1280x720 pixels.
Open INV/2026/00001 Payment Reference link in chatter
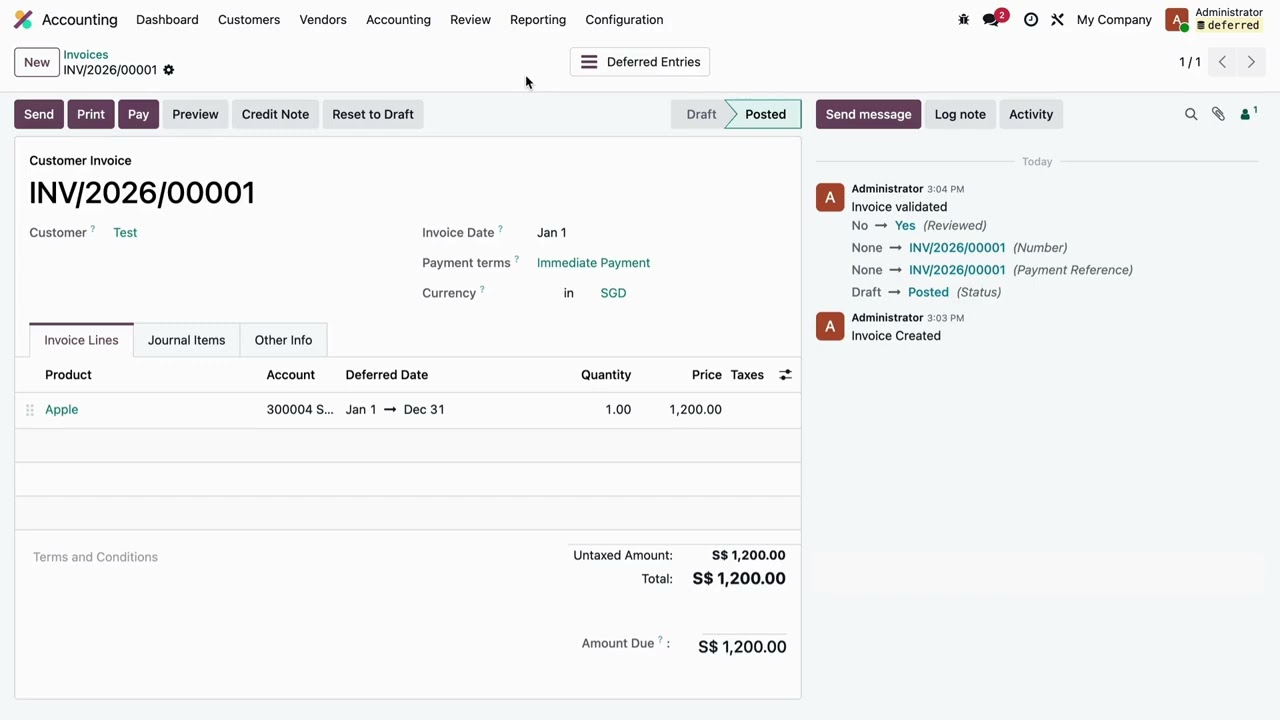(957, 270)
